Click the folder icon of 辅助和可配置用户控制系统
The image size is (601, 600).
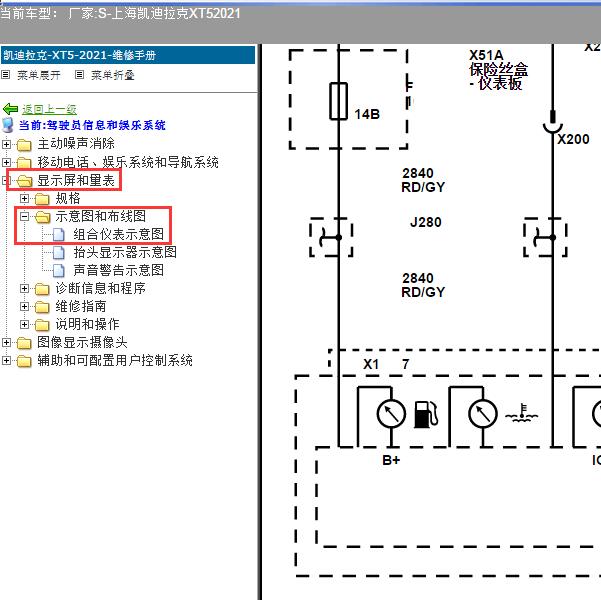[x=24, y=361]
